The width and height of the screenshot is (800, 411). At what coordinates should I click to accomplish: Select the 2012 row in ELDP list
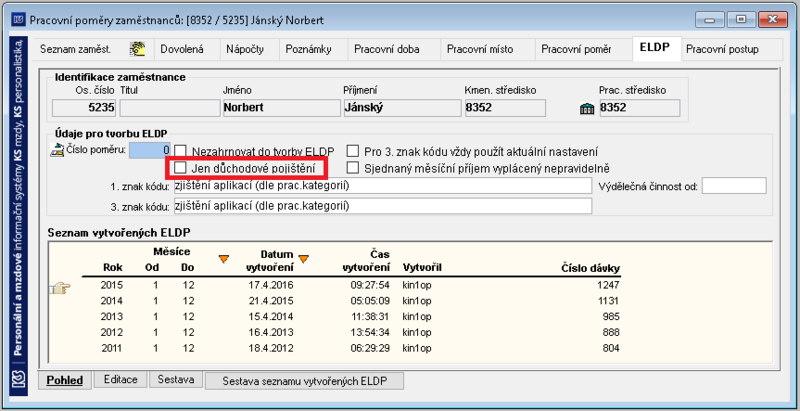coord(352,332)
